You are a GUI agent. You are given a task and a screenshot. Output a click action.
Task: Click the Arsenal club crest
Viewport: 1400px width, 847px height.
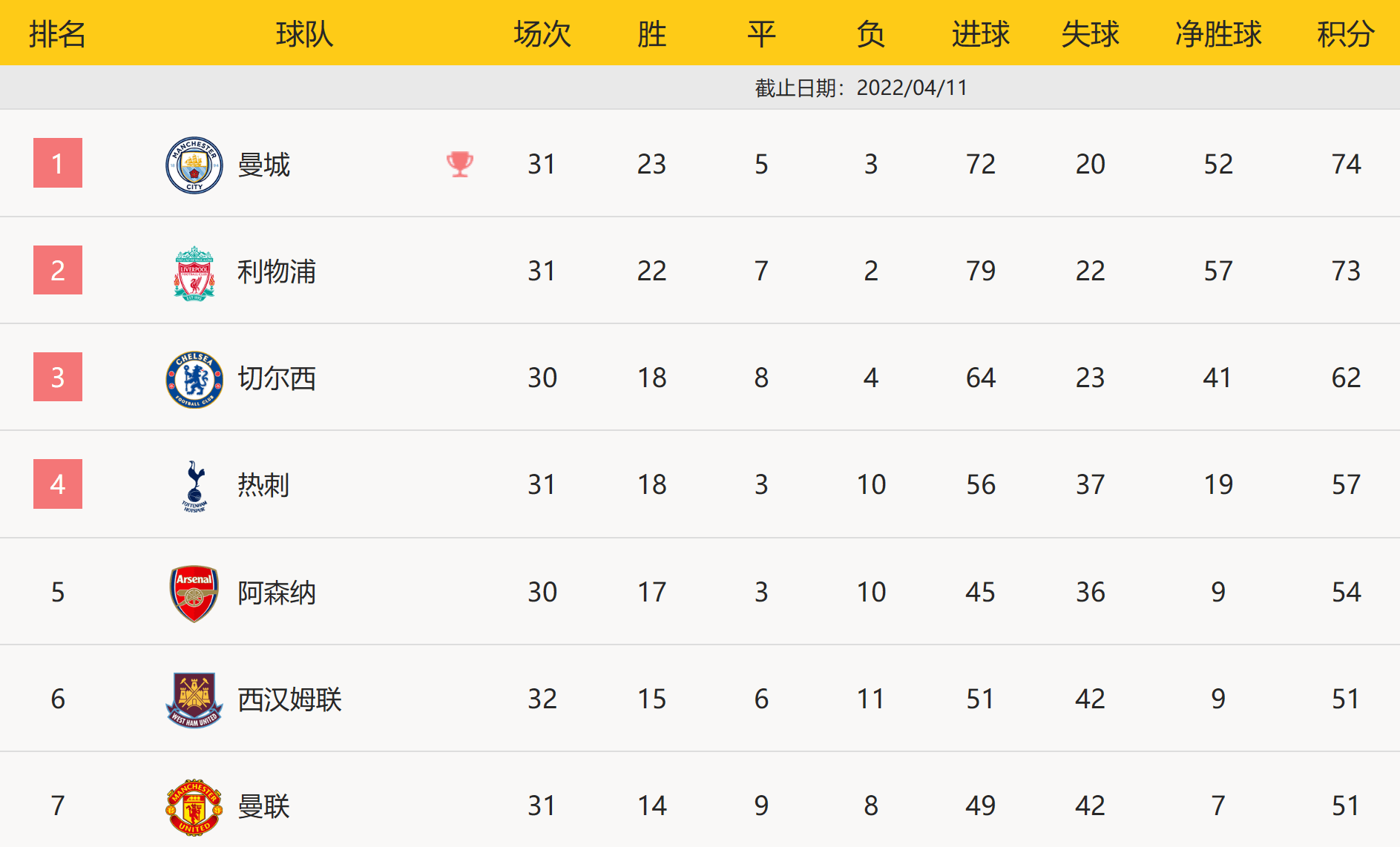pos(194,593)
